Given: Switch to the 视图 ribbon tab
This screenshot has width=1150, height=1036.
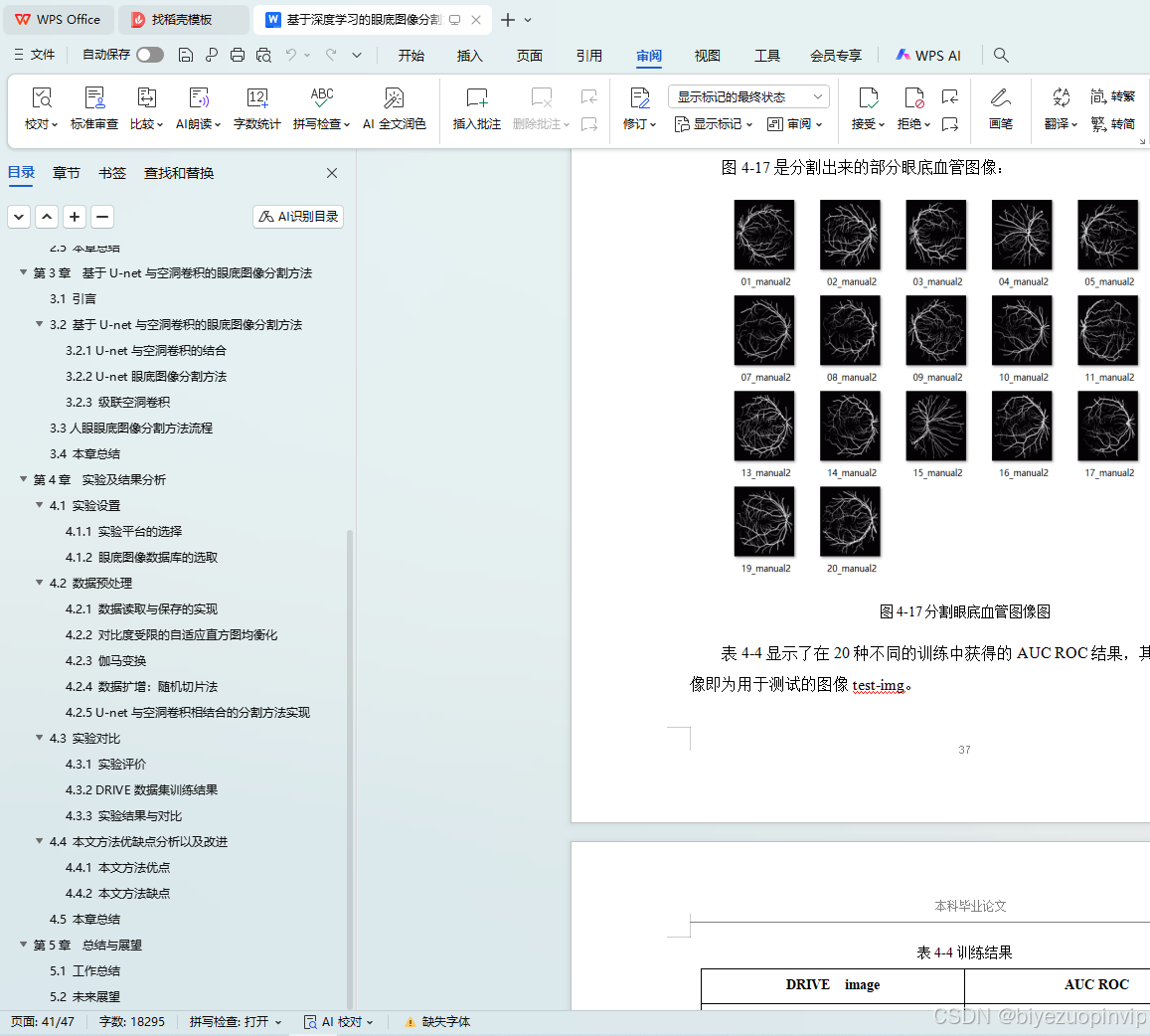Looking at the screenshot, I should 707,56.
